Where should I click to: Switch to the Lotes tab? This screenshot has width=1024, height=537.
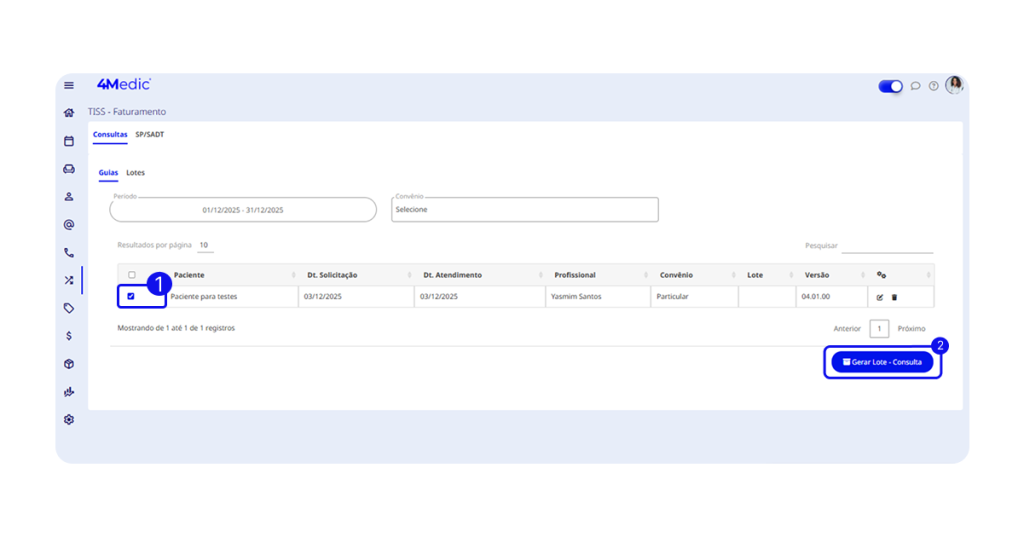pos(135,173)
